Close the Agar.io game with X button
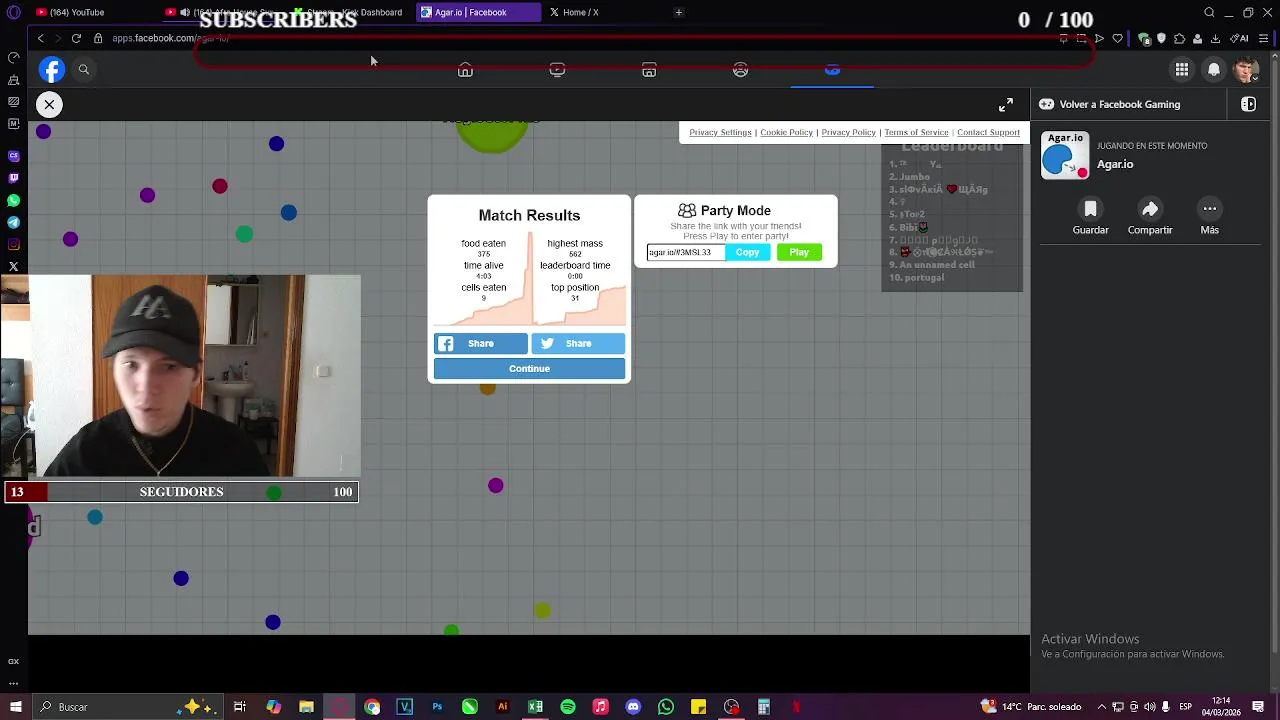Viewport: 1280px width, 720px height. click(49, 104)
